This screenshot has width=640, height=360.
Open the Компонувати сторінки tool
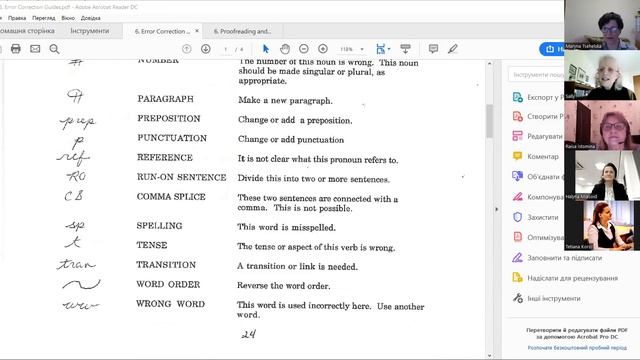coord(538,197)
